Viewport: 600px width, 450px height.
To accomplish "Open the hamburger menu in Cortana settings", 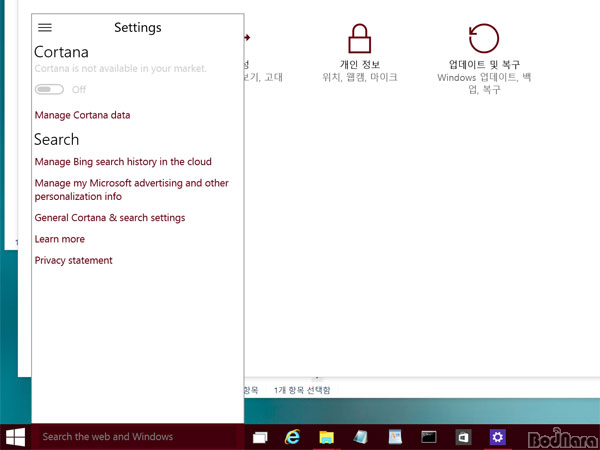I will 45,27.
